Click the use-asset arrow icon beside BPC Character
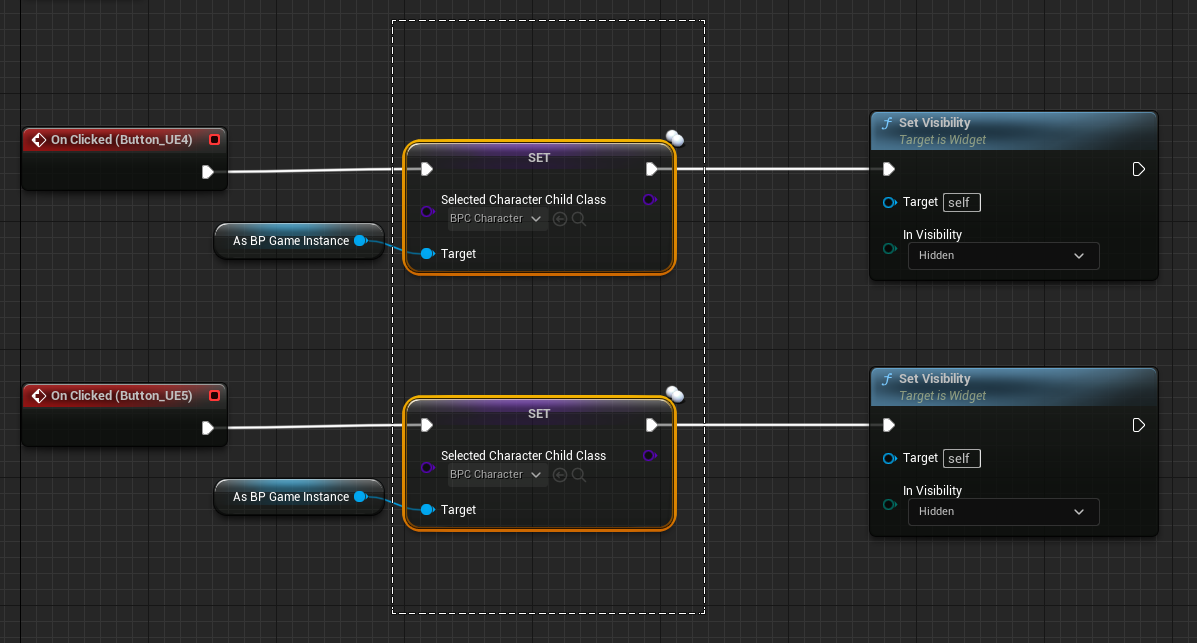The width and height of the screenshot is (1197, 643). [x=559, y=218]
